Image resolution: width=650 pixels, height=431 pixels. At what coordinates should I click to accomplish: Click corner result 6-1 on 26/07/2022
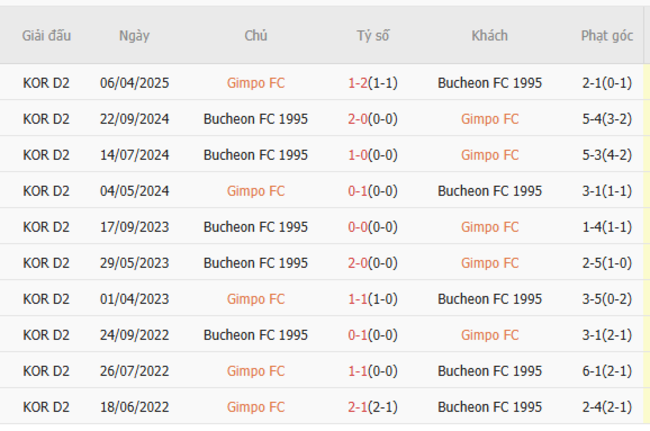[592, 371]
